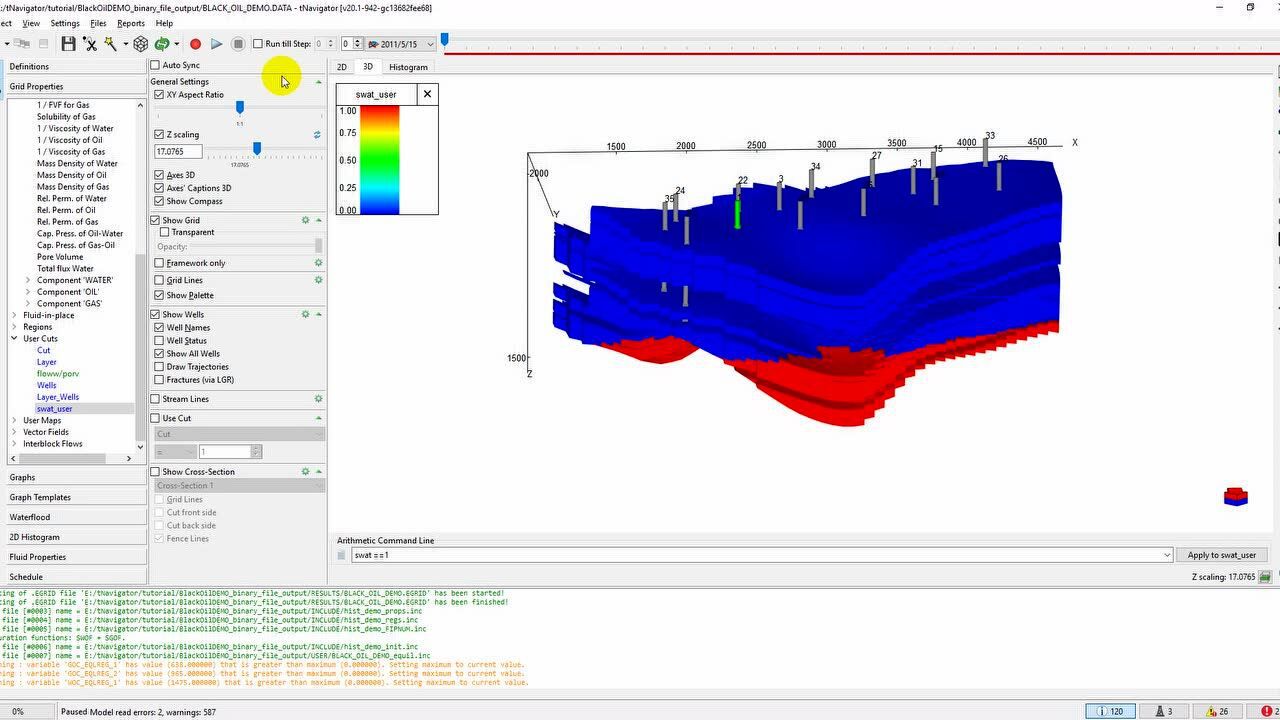Click the Z scaling reset arrows icon
This screenshot has width=1280, height=720.
click(317, 135)
